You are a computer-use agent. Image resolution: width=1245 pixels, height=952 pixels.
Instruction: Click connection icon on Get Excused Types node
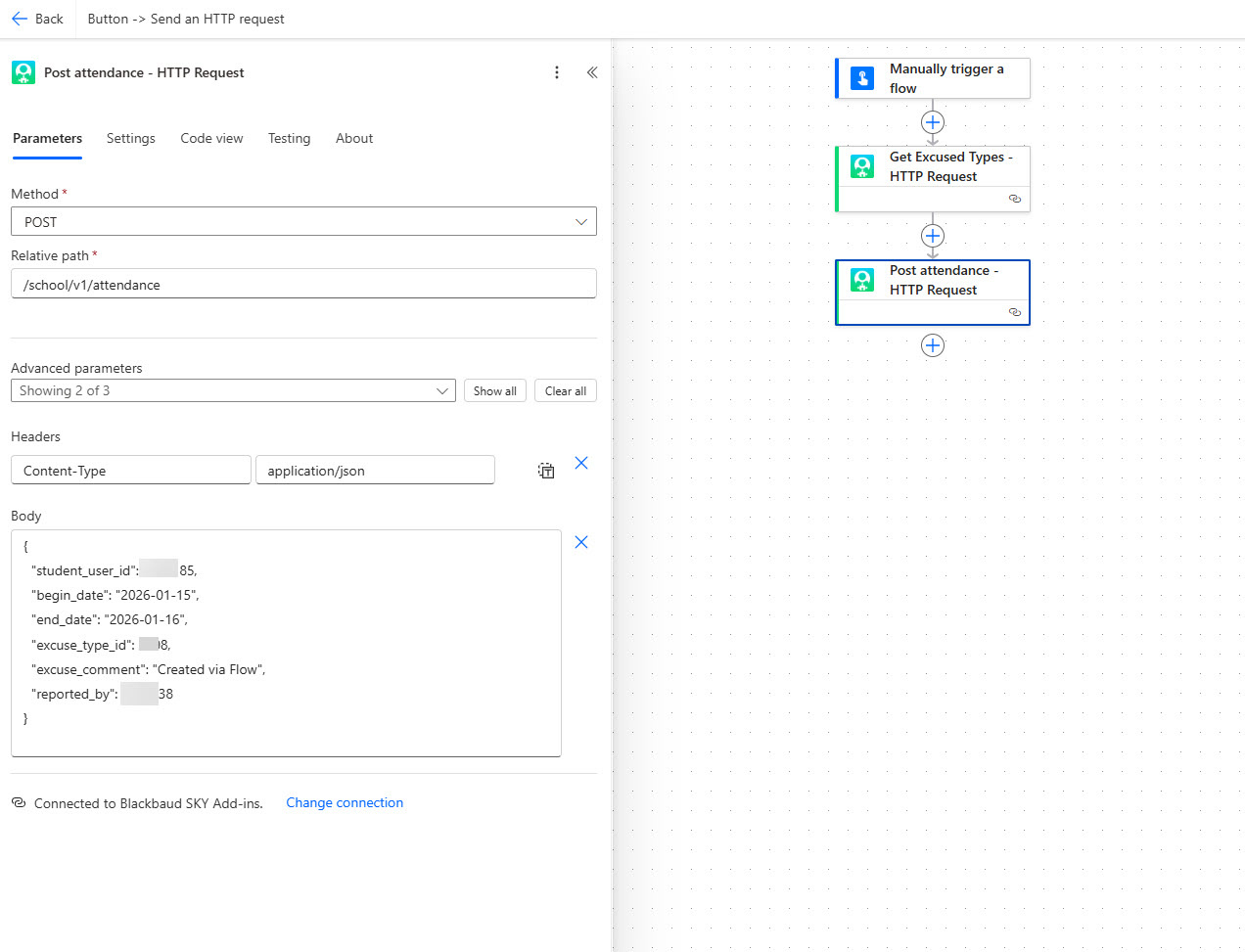click(1015, 199)
